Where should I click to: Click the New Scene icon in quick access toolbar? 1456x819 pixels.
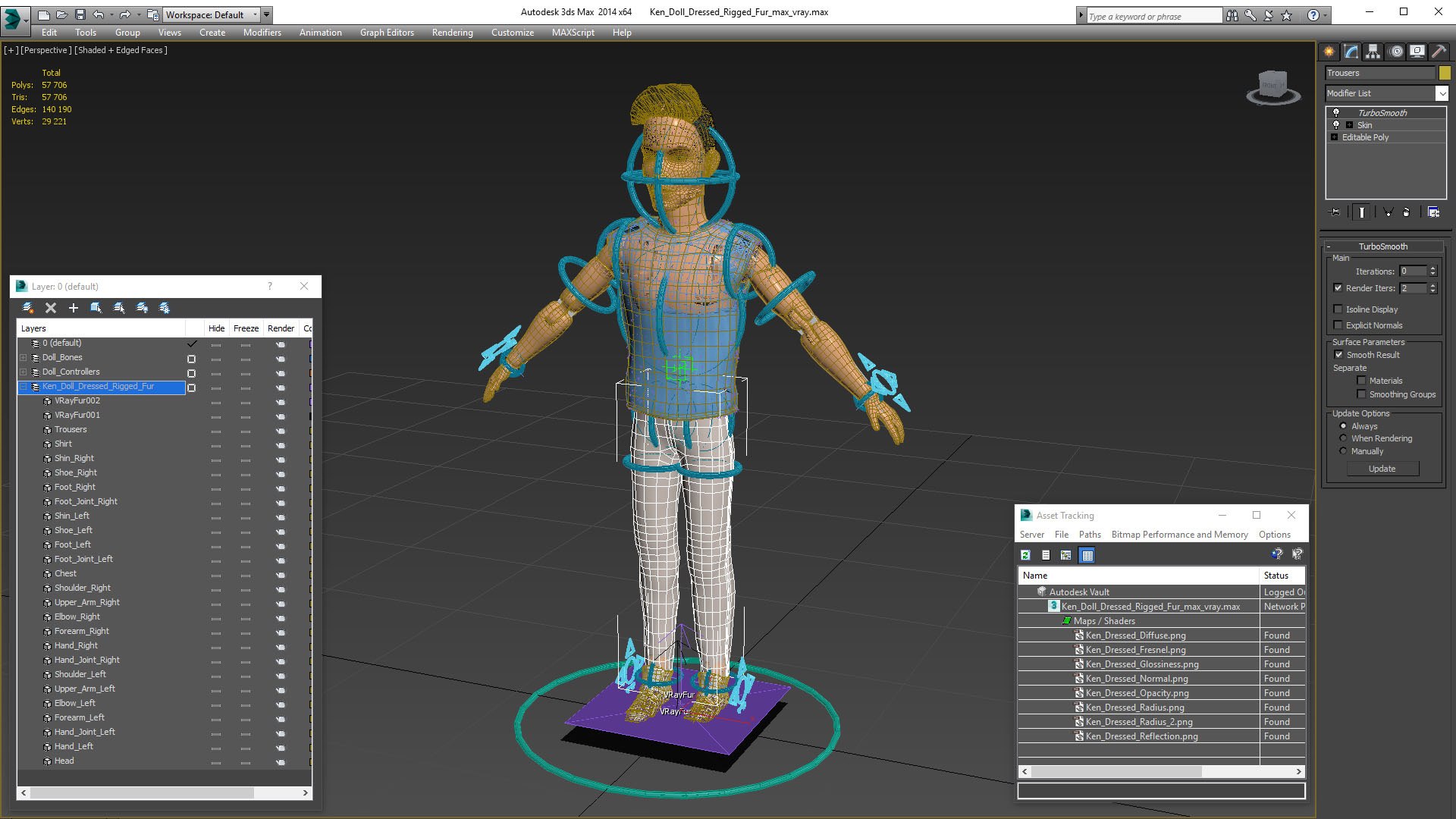pos(44,14)
